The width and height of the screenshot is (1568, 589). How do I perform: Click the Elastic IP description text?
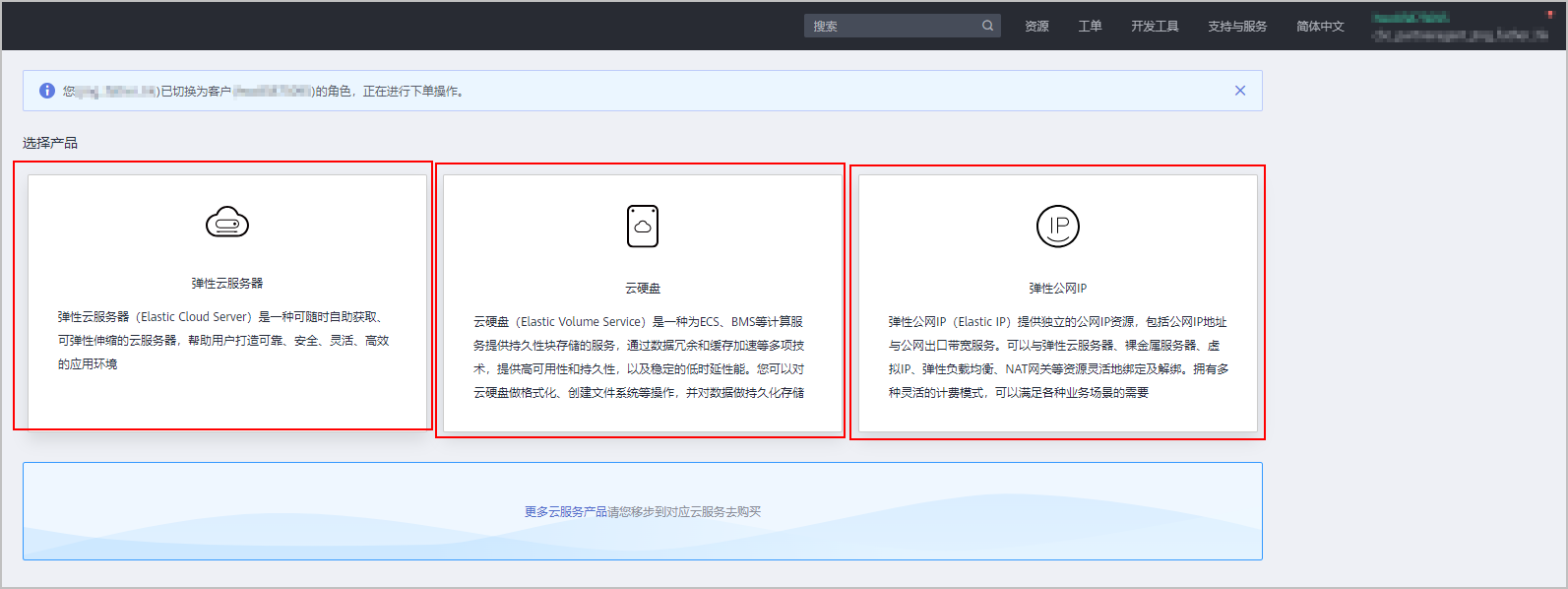1058,358
